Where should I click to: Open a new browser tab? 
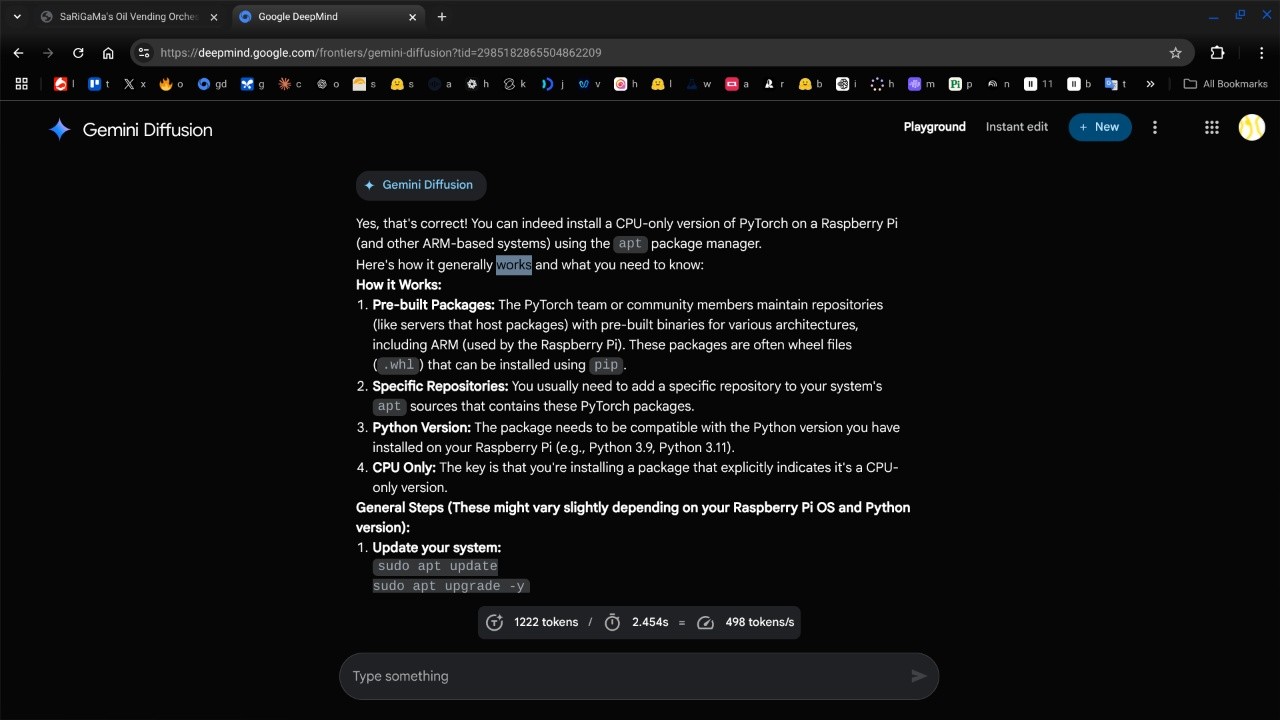click(442, 17)
